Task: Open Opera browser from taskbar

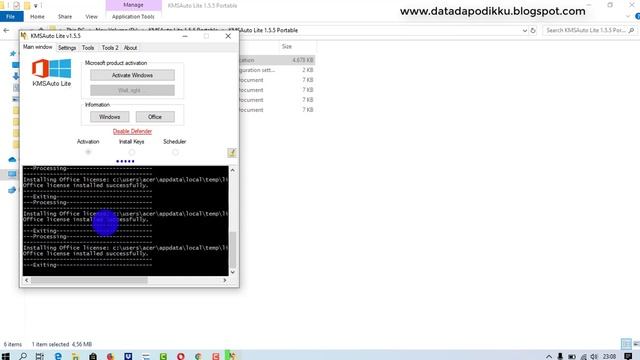Action: click(181, 356)
